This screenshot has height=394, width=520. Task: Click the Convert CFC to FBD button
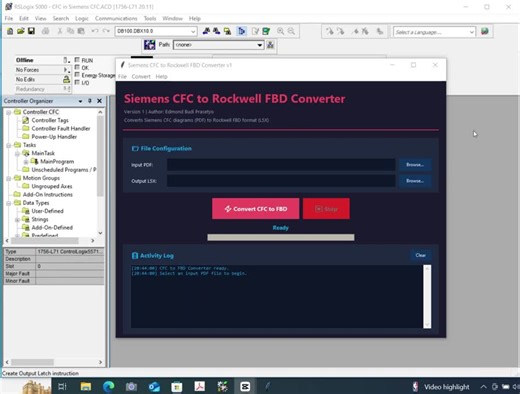(x=256, y=209)
